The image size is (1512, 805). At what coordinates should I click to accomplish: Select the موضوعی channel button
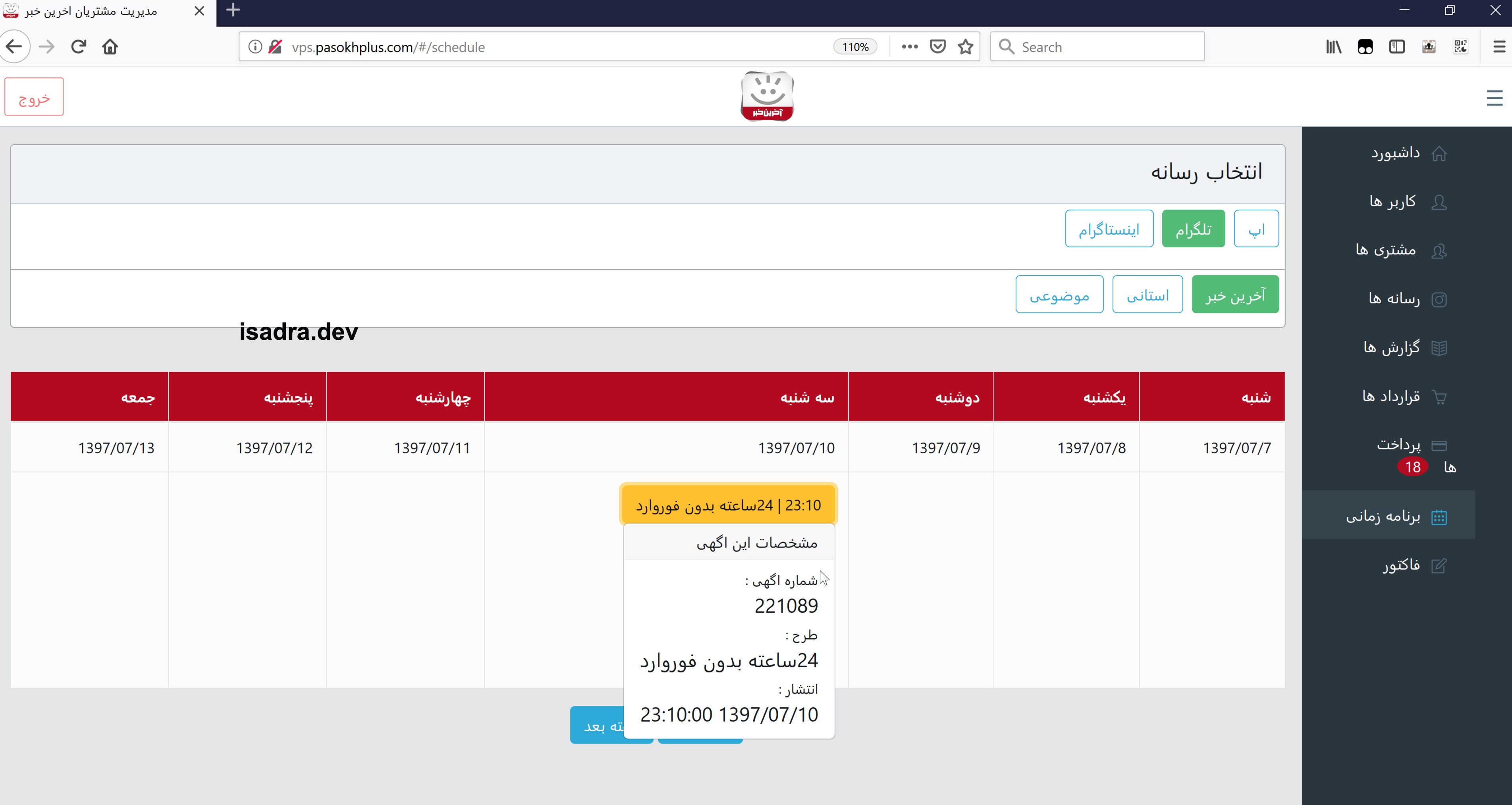click(1059, 295)
